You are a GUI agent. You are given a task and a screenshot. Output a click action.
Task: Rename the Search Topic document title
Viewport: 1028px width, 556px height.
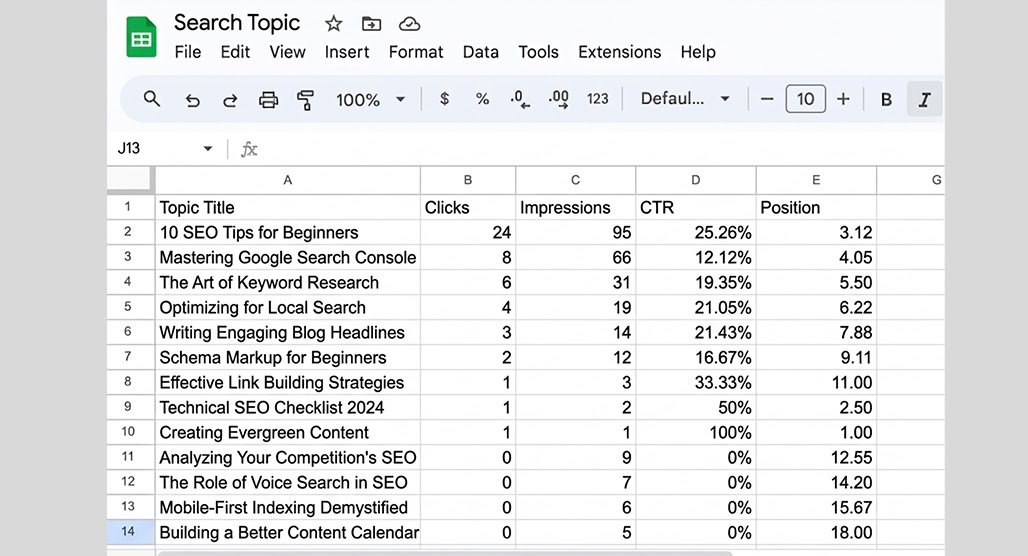[237, 22]
